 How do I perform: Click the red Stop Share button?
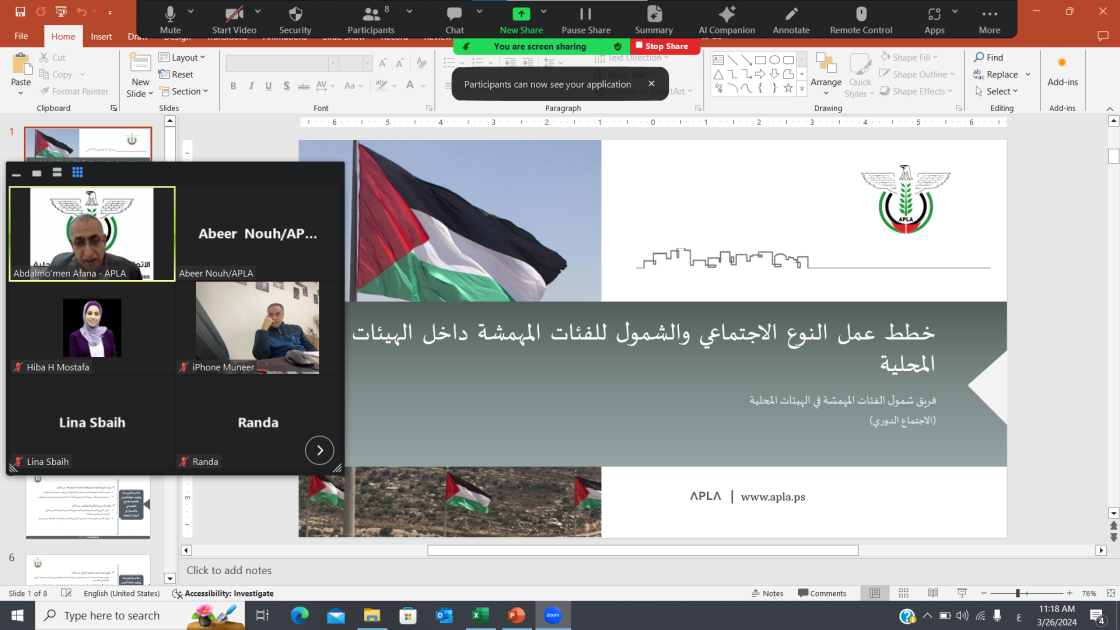coord(665,46)
